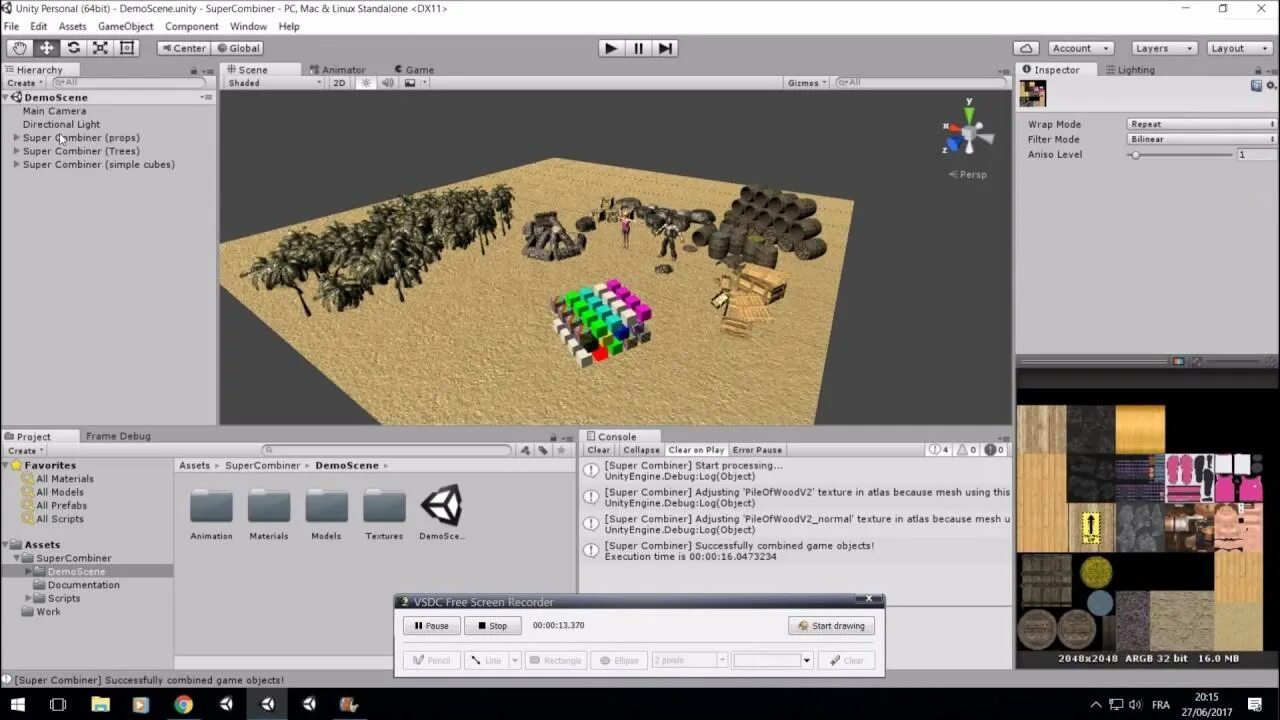Expand Super Combiner (simple cubes) object

[16, 164]
